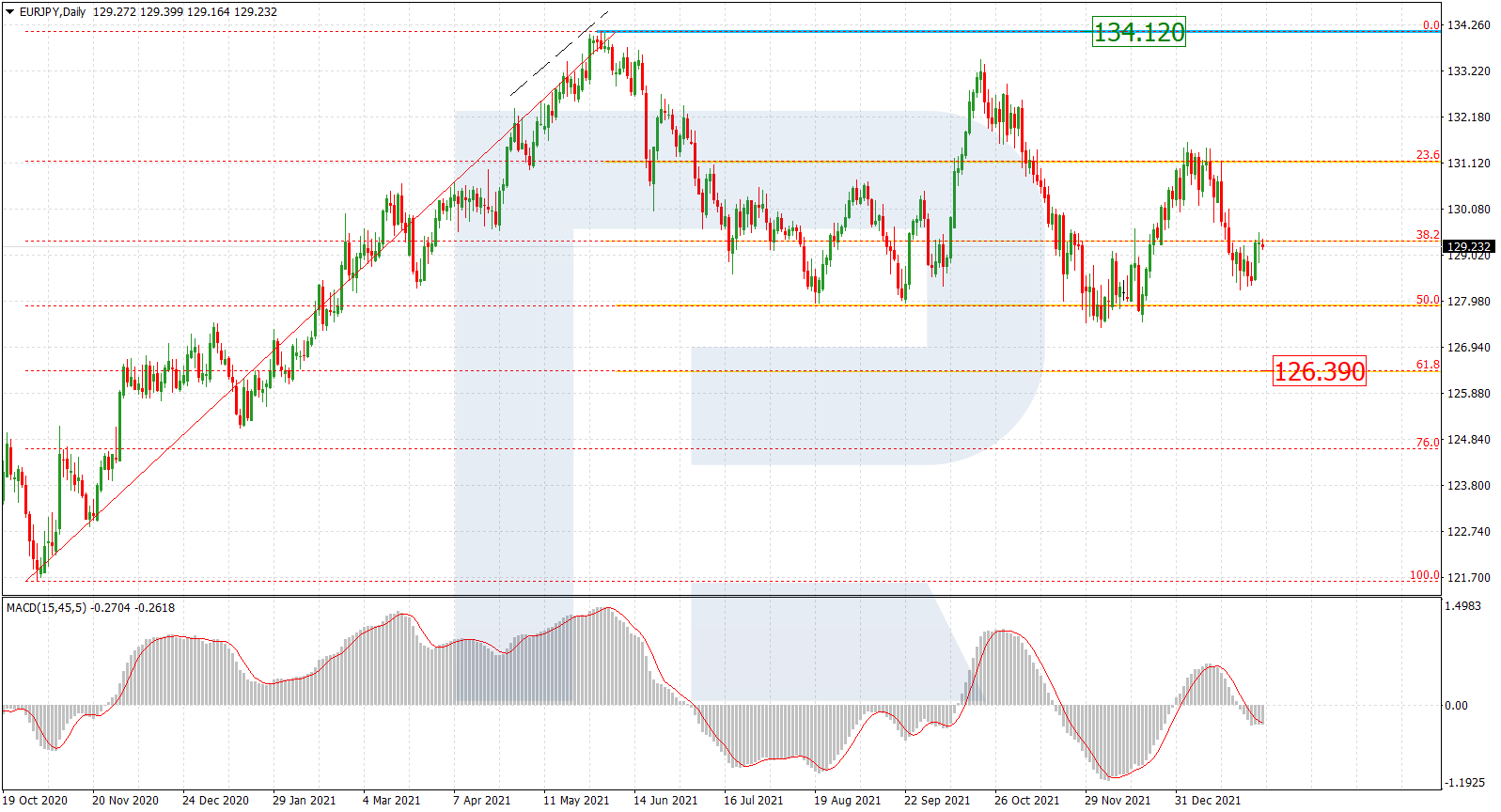
Task: Open the chart menu arrow beside EURJPY,Daily
Action: coord(10,12)
